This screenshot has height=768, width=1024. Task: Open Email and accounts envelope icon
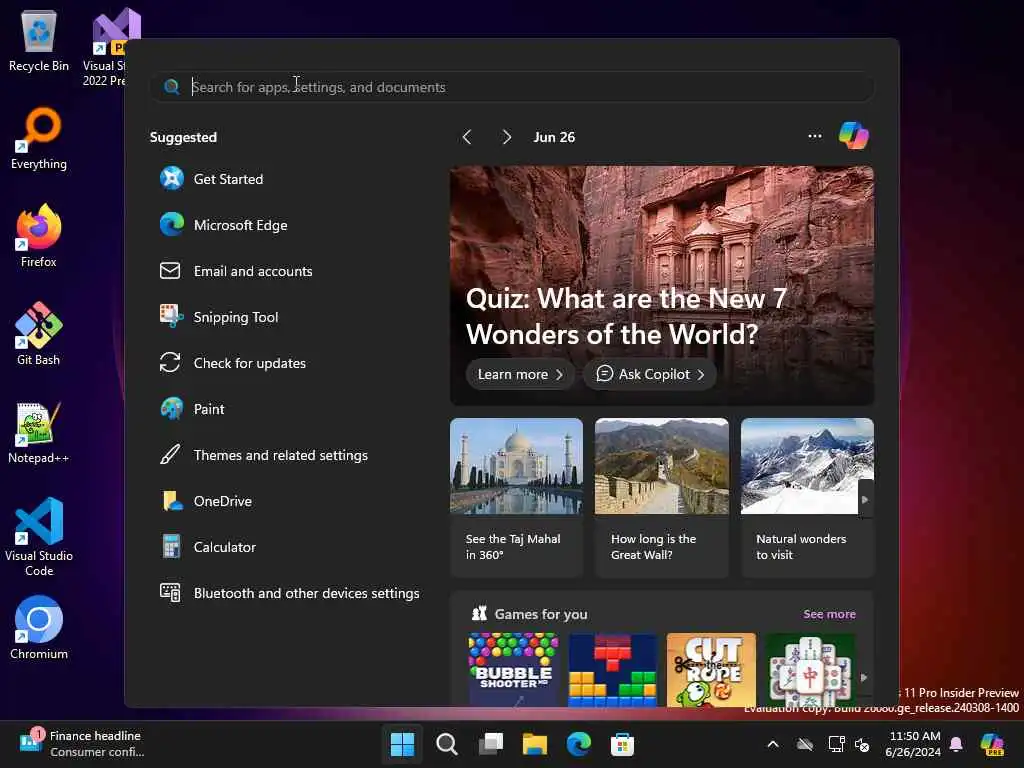click(170, 270)
